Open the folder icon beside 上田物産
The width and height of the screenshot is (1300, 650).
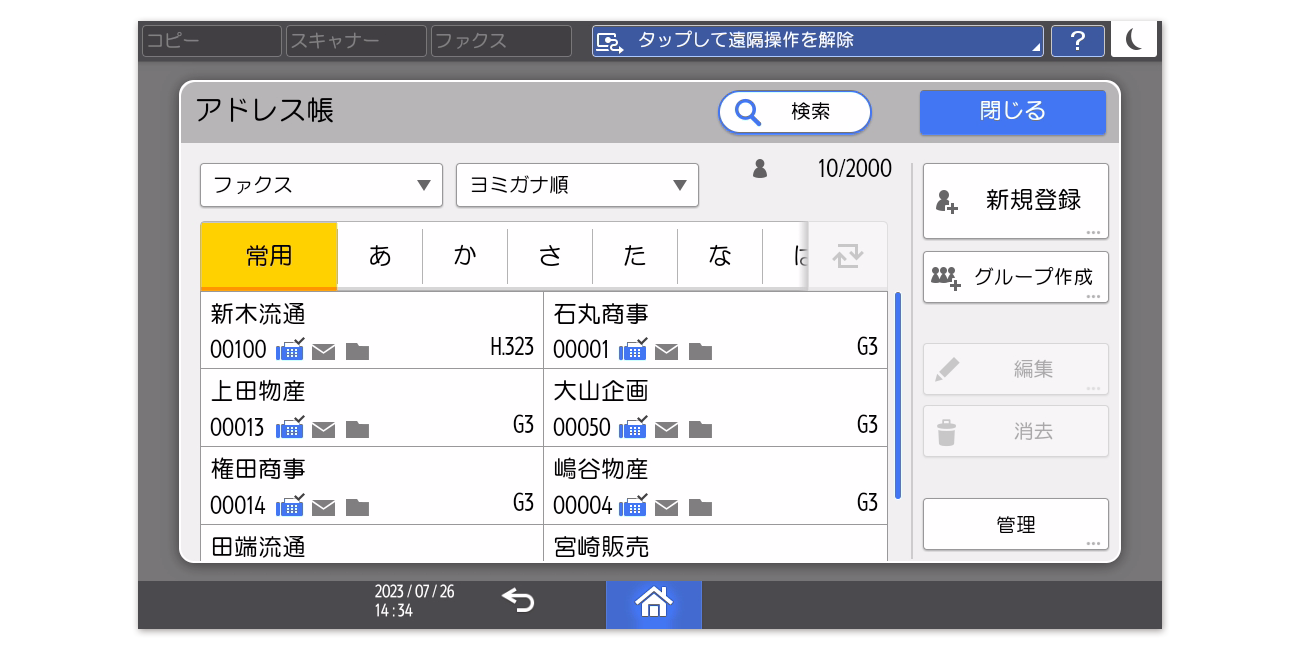click(x=358, y=429)
